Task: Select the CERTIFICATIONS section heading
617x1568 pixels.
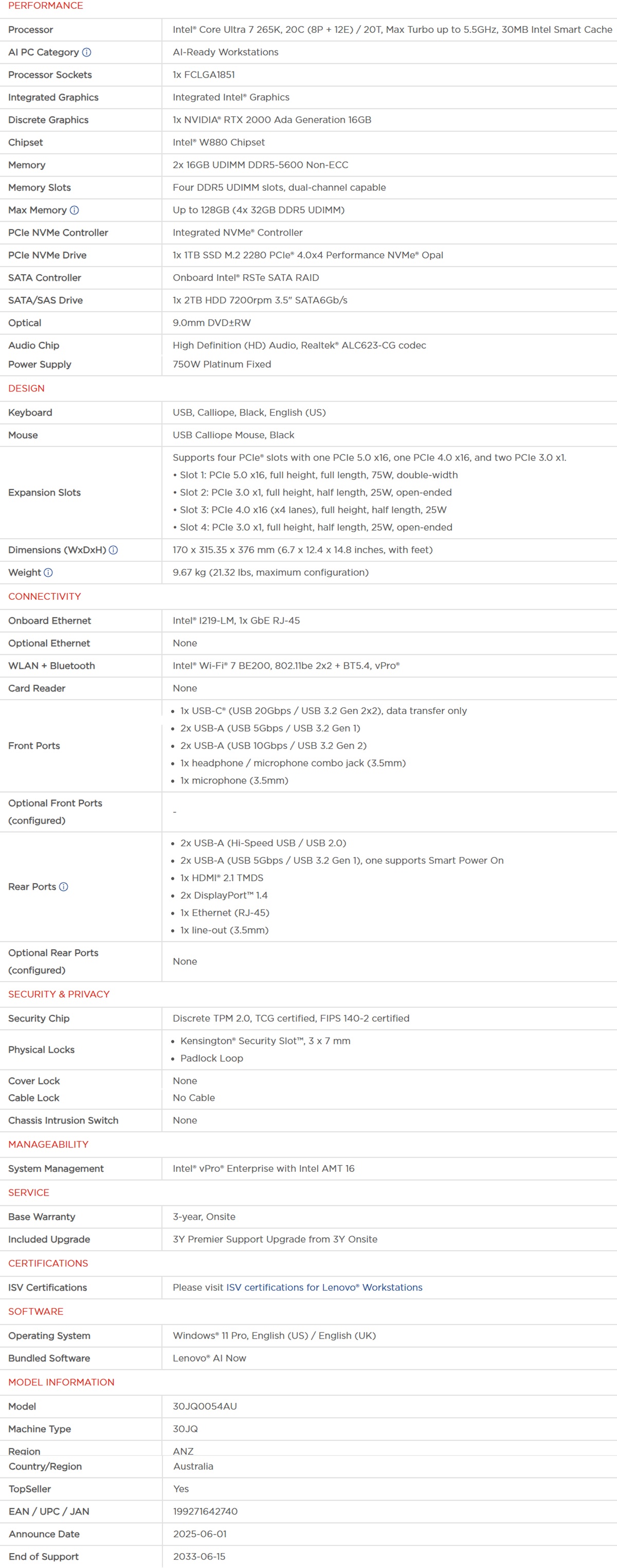Action: tap(48, 1263)
